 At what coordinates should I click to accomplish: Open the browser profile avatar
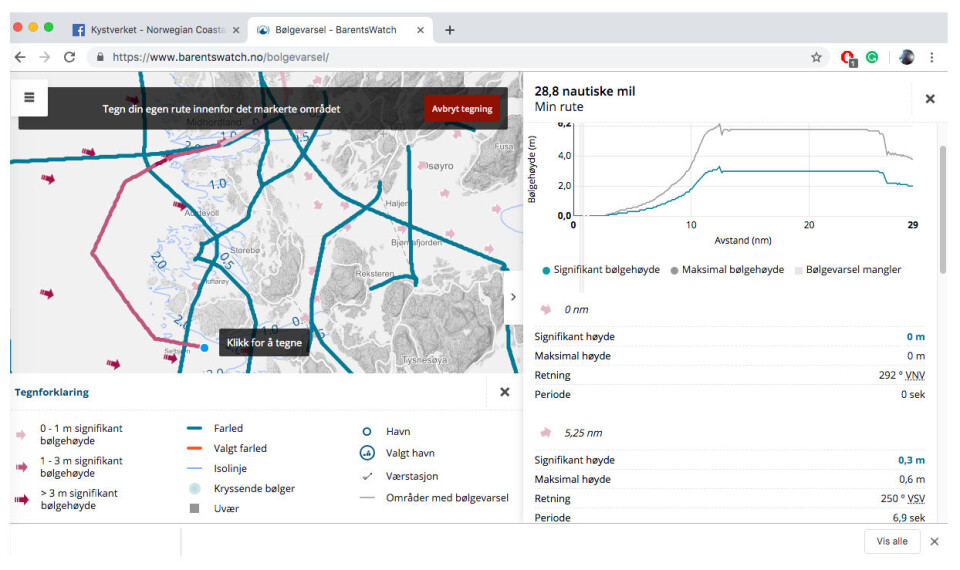[x=907, y=57]
